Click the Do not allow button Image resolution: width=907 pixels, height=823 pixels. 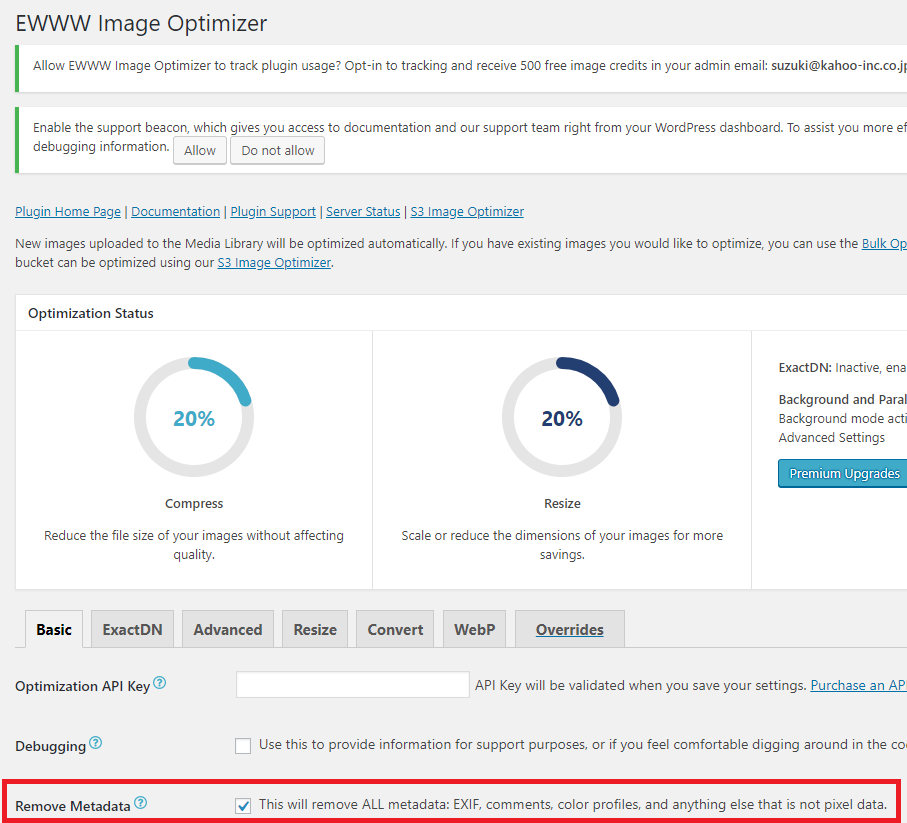(277, 150)
